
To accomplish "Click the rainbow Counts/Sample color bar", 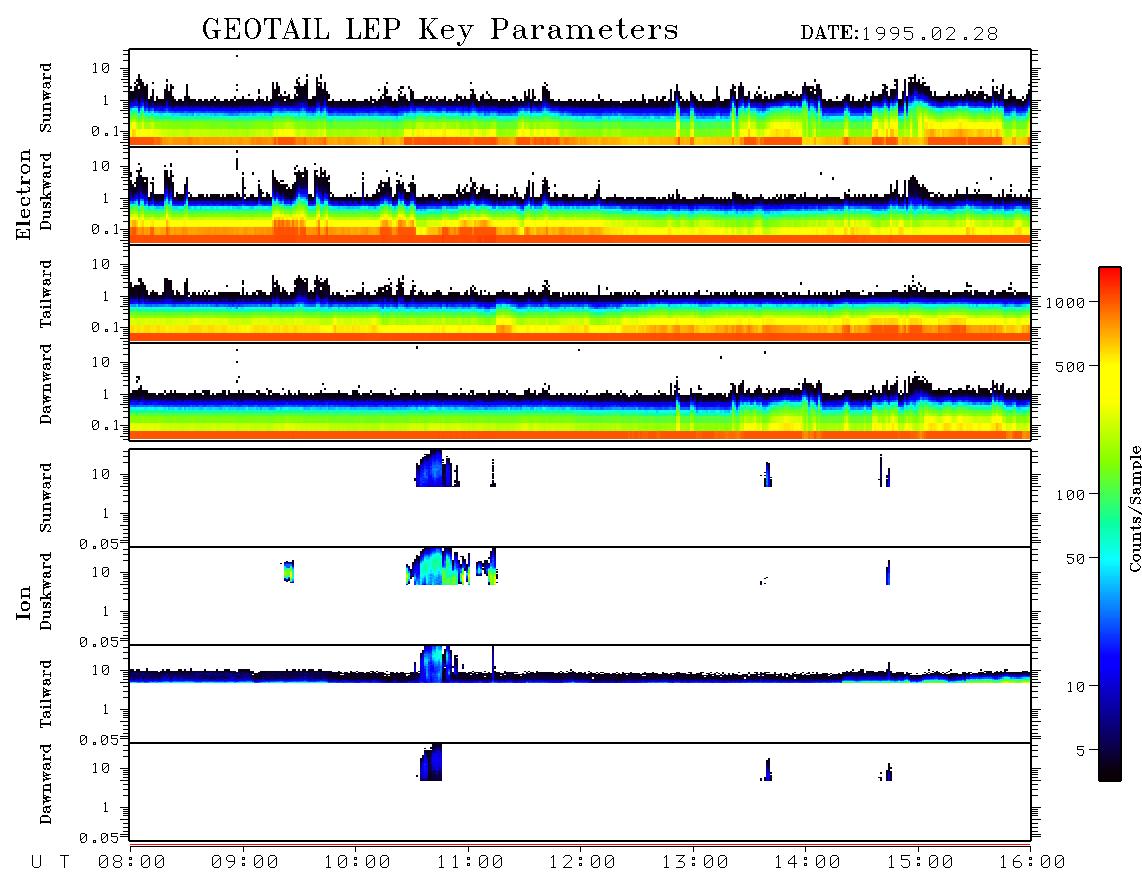I will 1109,524.
